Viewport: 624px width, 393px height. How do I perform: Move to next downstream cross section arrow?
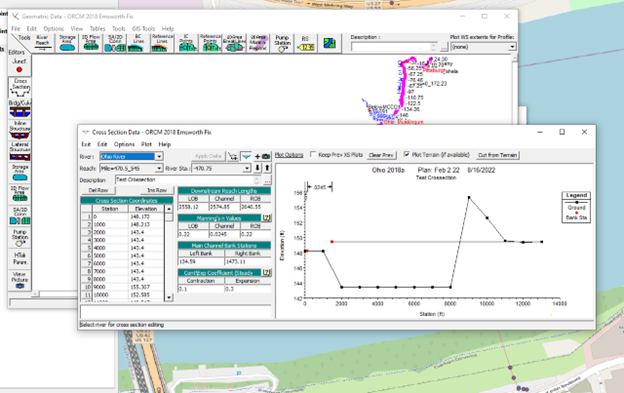(x=257, y=168)
